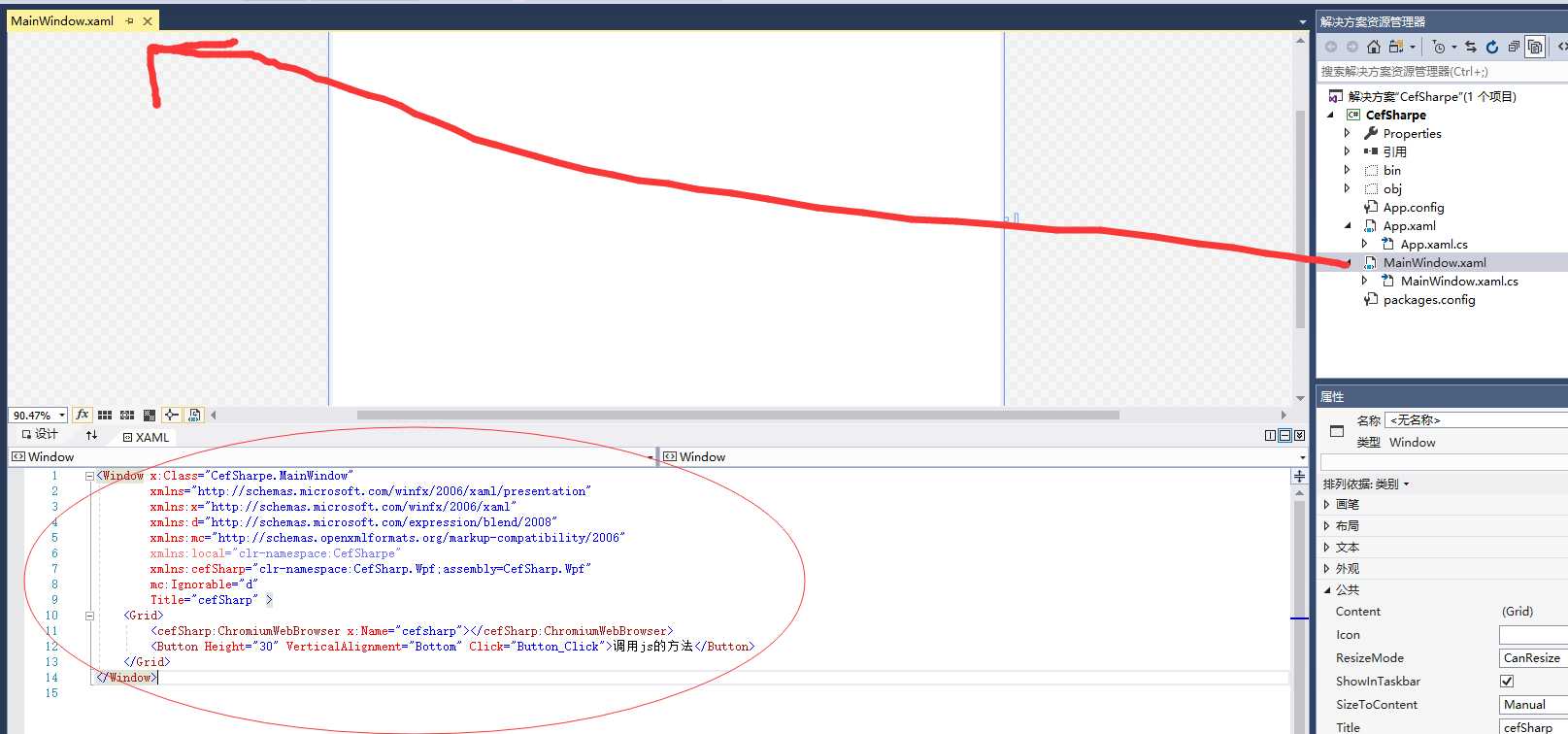Switch to the 设计 design tab
Screen dimensions: 1568x734
(40, 435)
